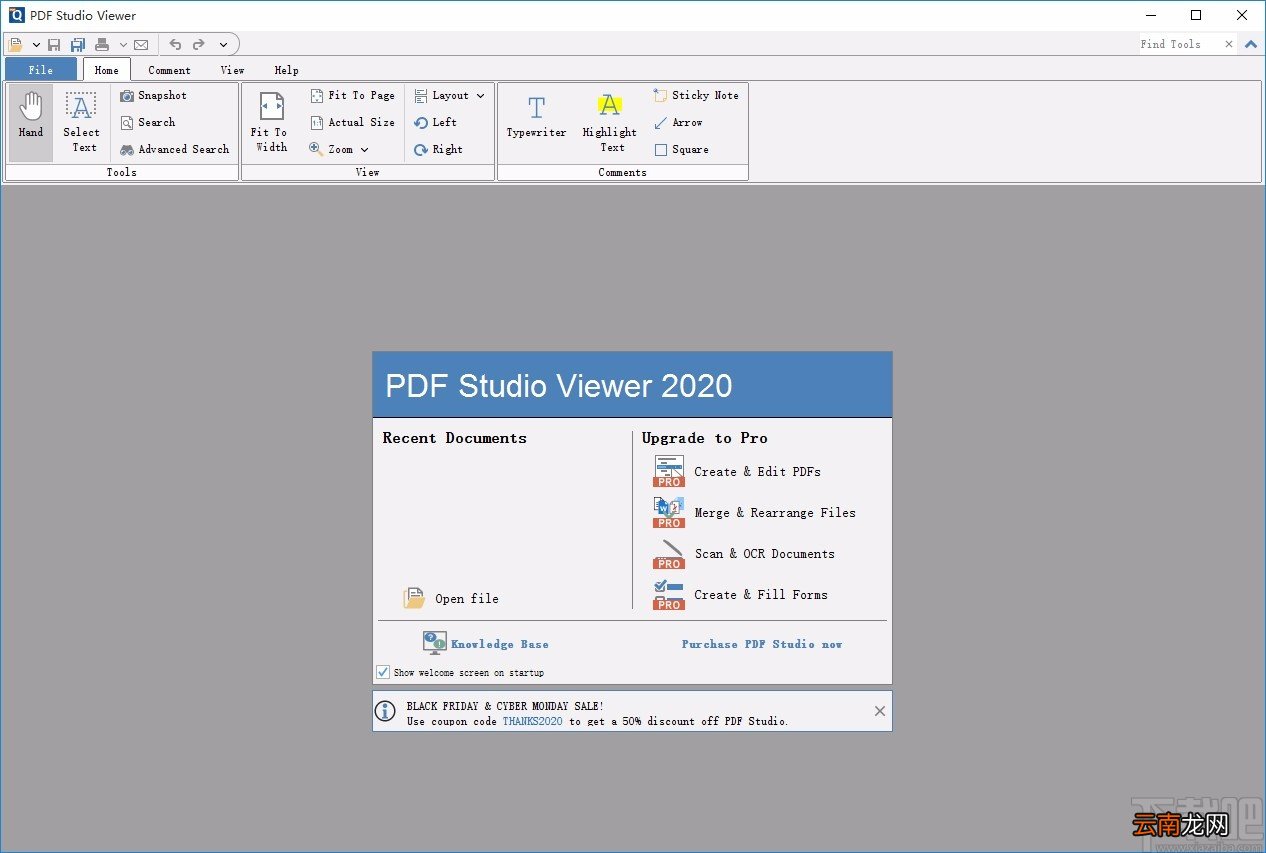
Task: Open the Layout dropdown menu
Action: point(449,95)
